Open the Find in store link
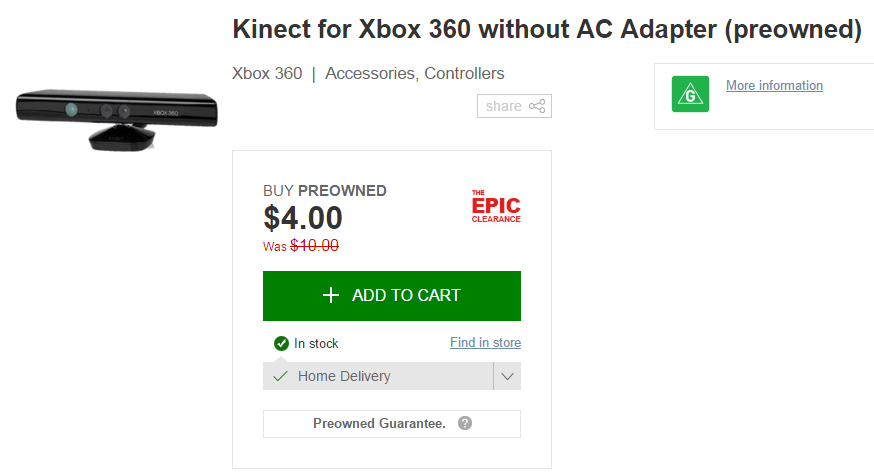874x472 pixels. [485, 343]
